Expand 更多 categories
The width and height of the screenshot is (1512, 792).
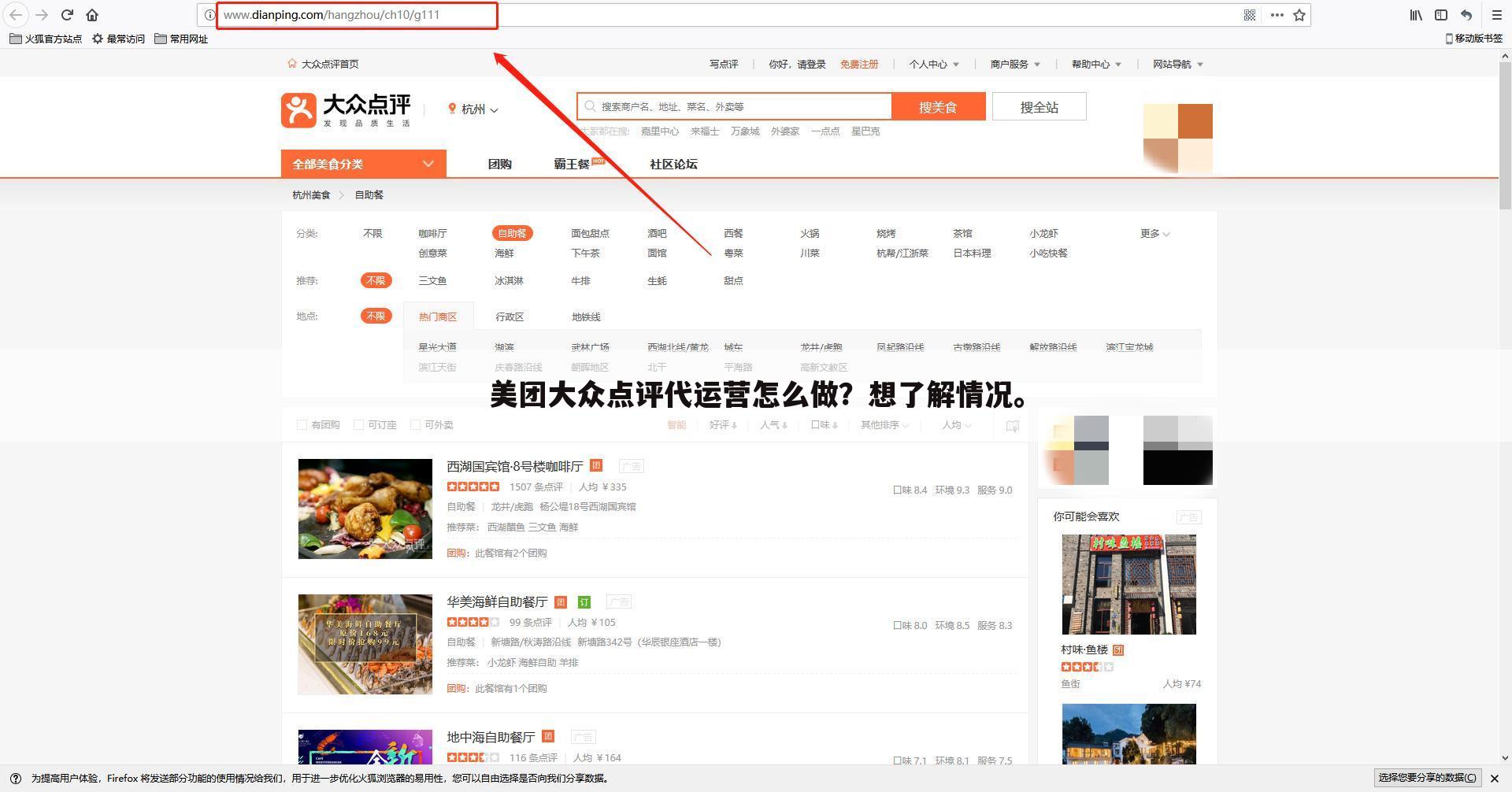1154,233
